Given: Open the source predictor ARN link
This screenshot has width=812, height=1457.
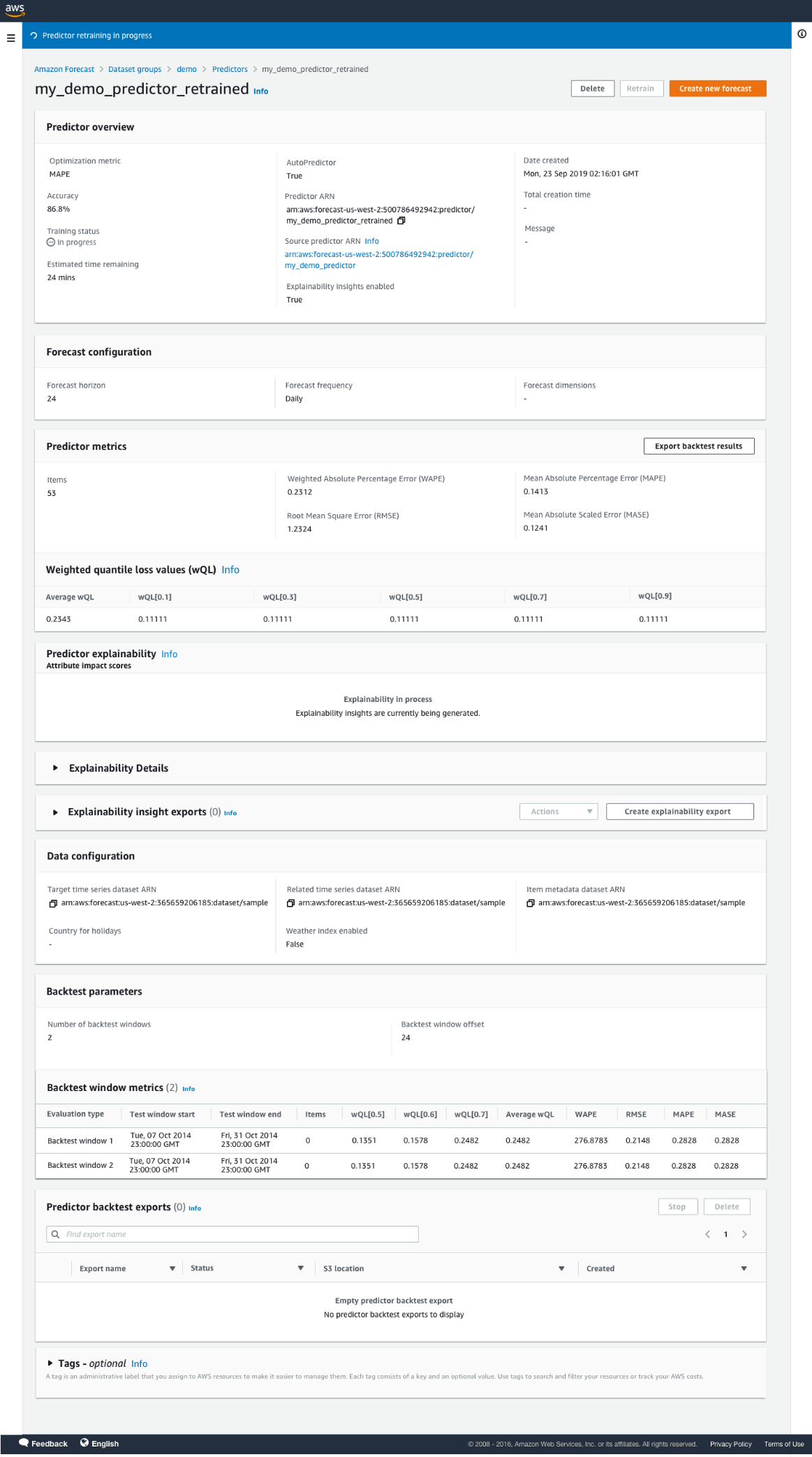Looking at the screenshot, I should click(379, 260).
